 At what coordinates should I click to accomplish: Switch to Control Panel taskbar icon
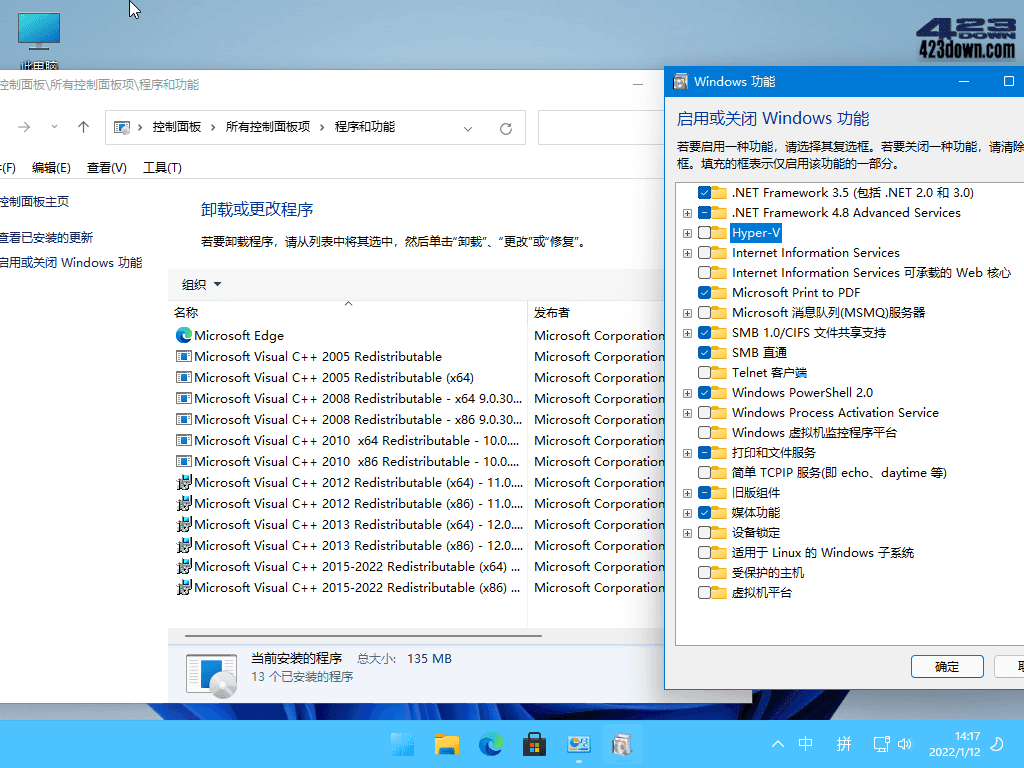[579, 744]
